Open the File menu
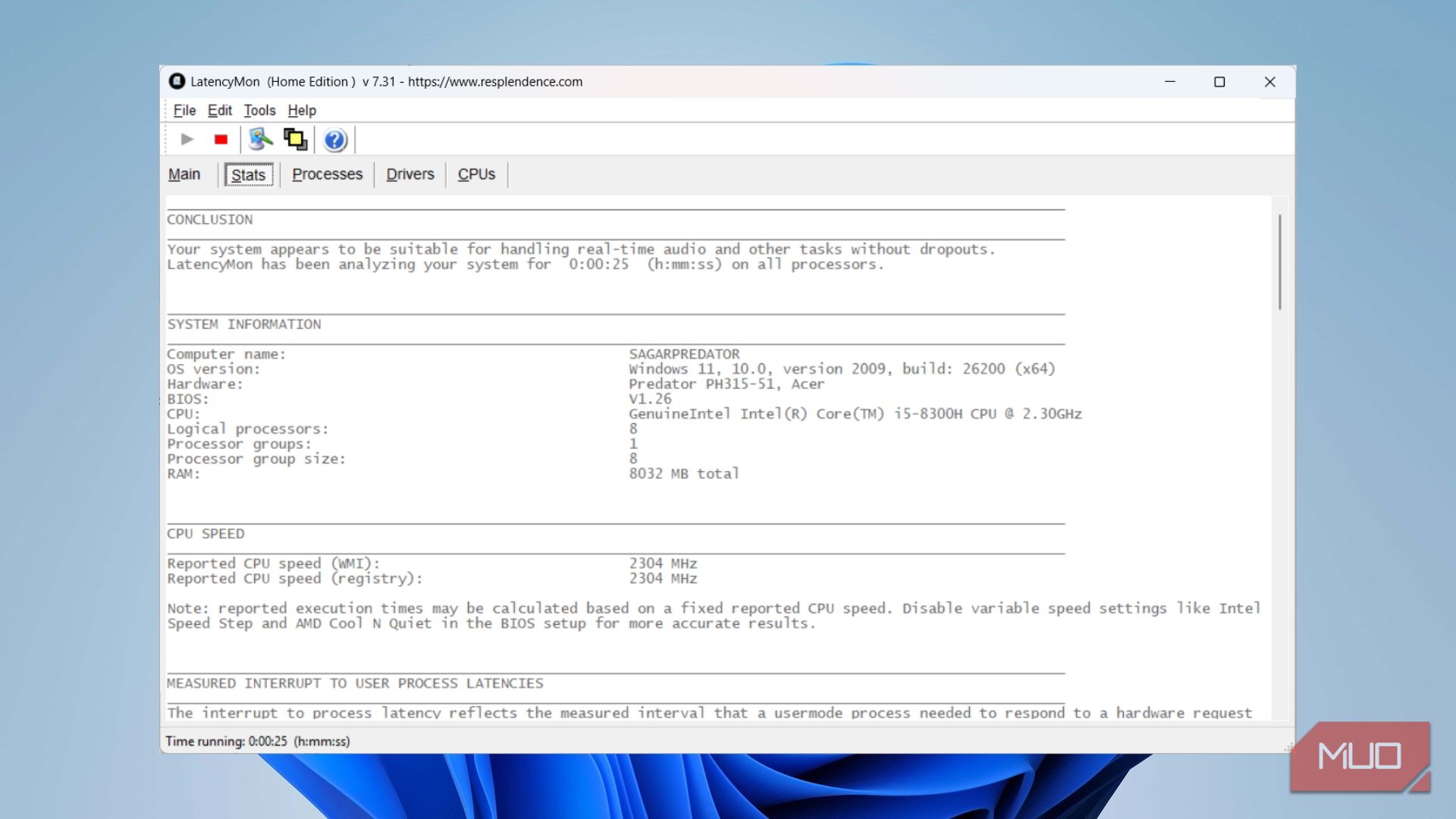 tap(184, 111)
